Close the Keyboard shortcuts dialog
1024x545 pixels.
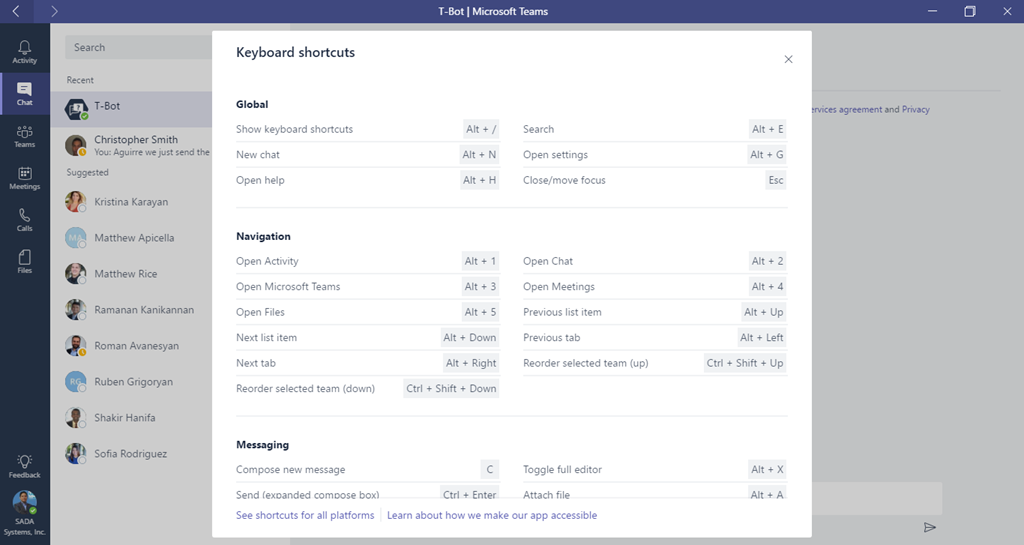pos(788,59)
